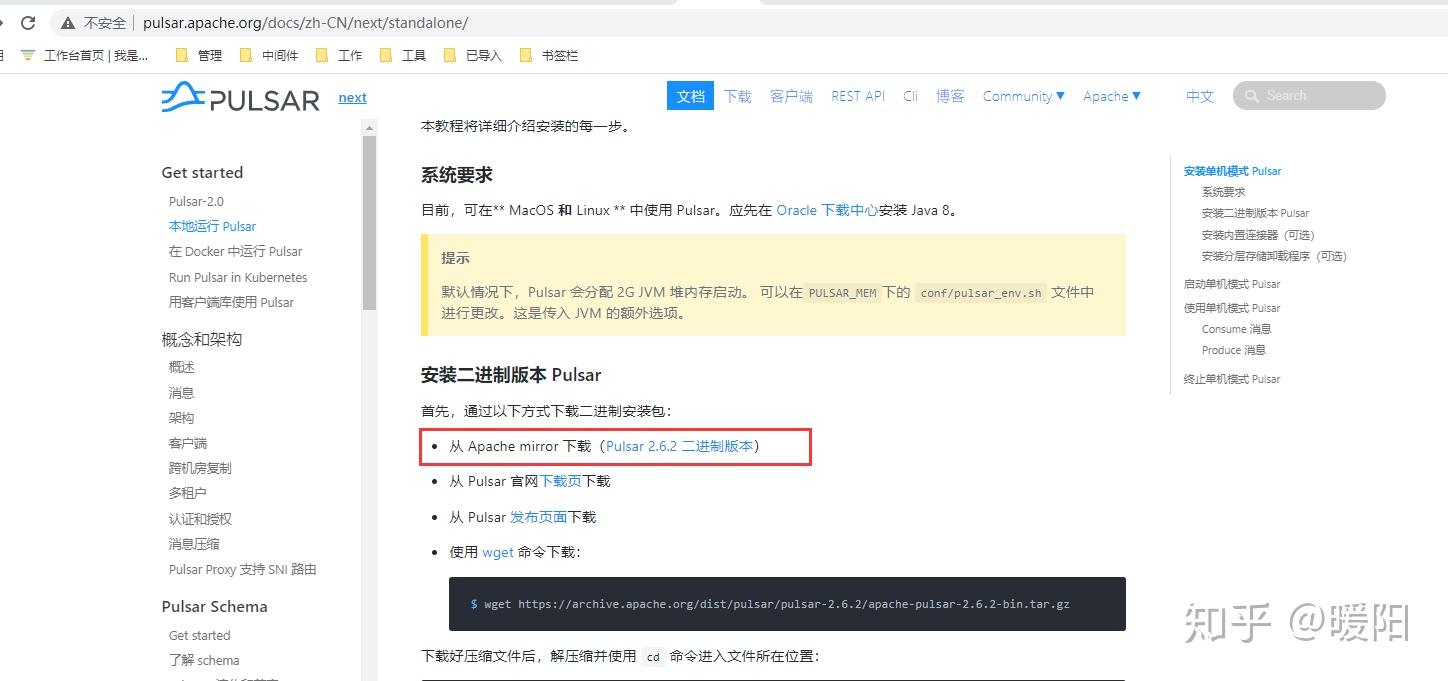Expand the Community dropdown menu

click(1022, 95)
